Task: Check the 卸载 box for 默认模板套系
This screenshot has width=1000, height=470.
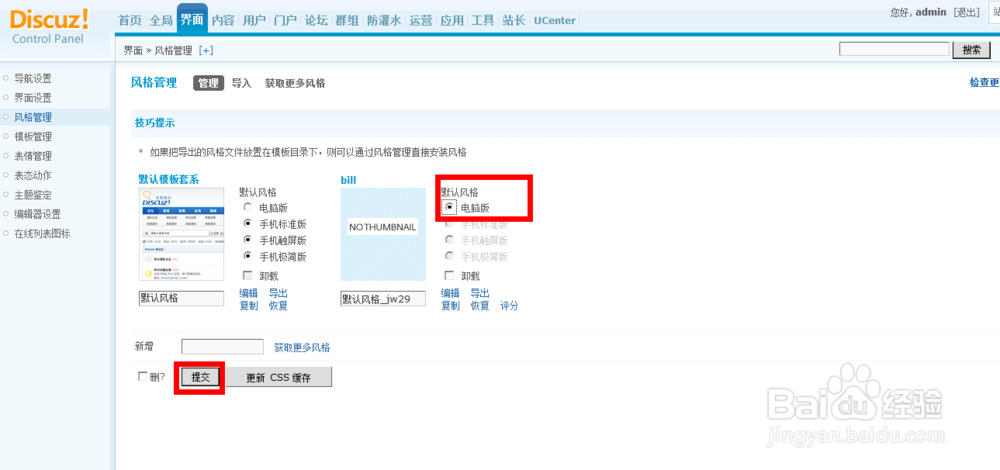Action: [x=247, y=275]
